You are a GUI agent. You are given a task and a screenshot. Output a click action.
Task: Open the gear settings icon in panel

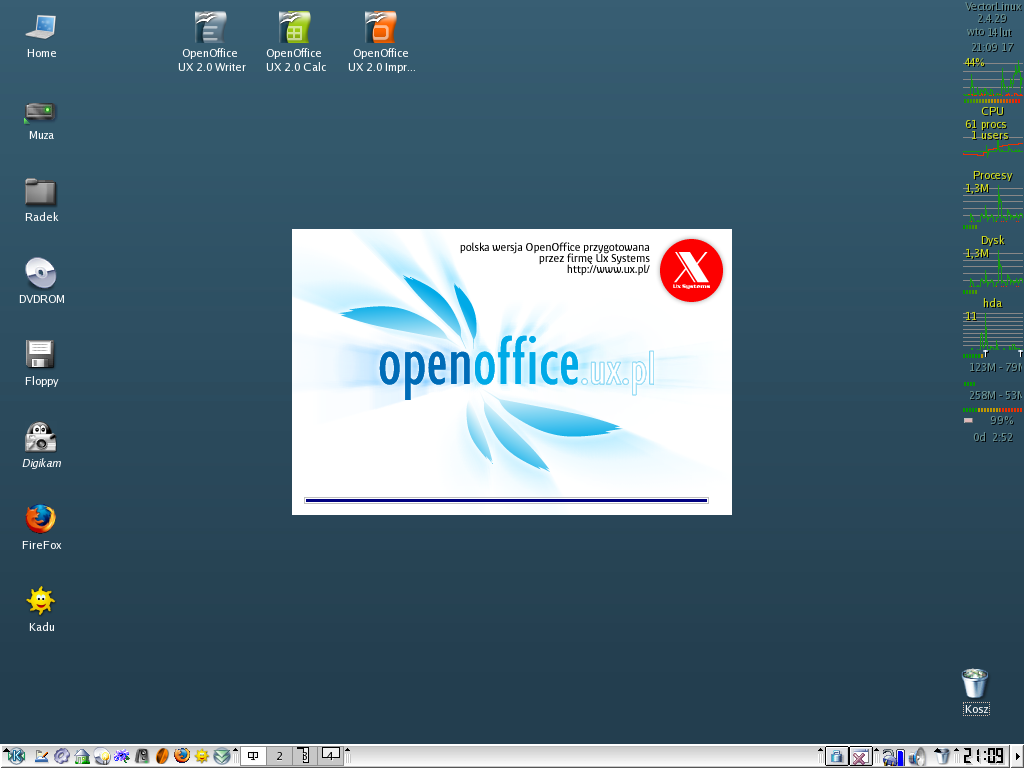[62, 756]
